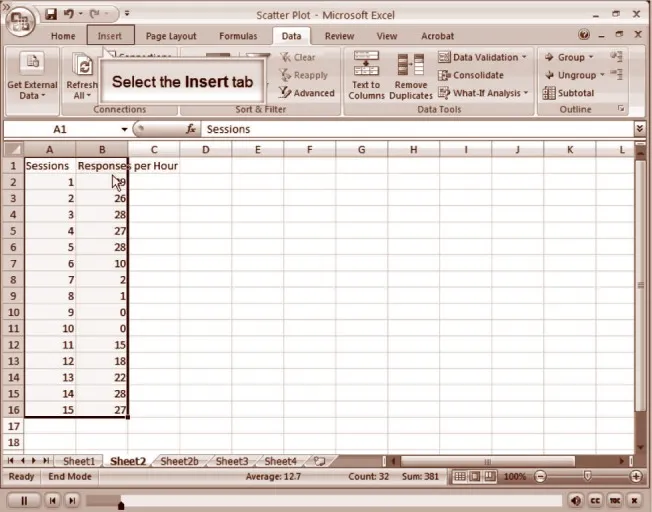
Task: Click the video progress marker
Action: (121, 506)
